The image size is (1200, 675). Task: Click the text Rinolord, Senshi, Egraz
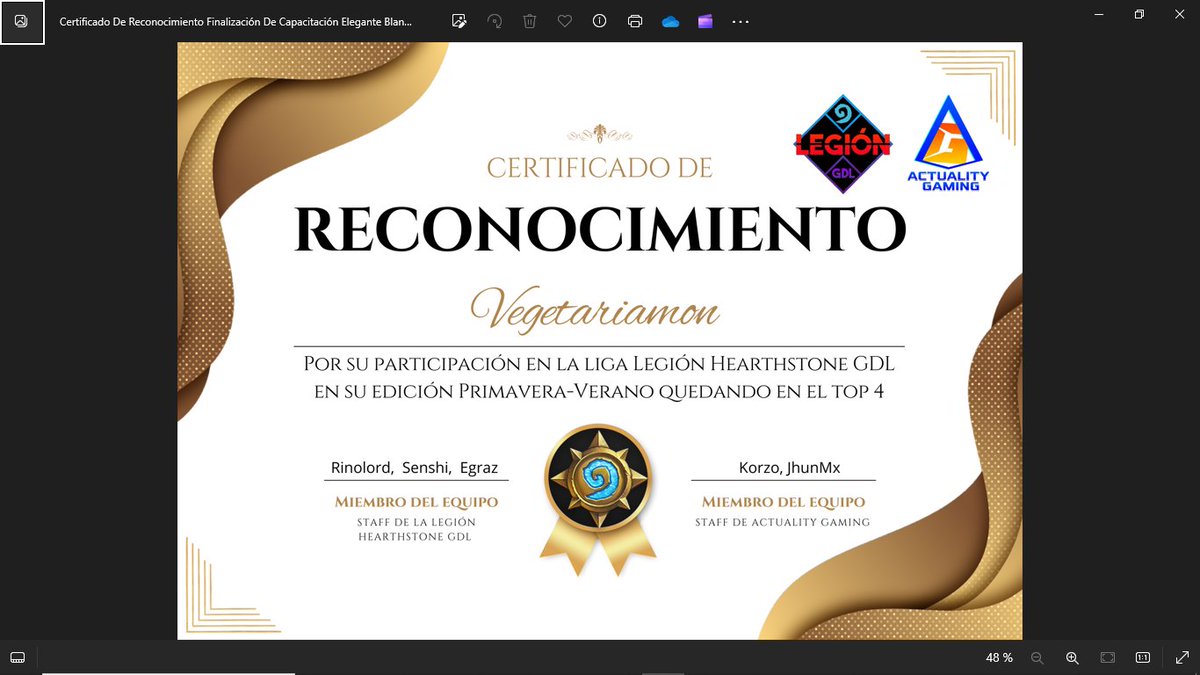pyautogui.click(x=414, y=468)
